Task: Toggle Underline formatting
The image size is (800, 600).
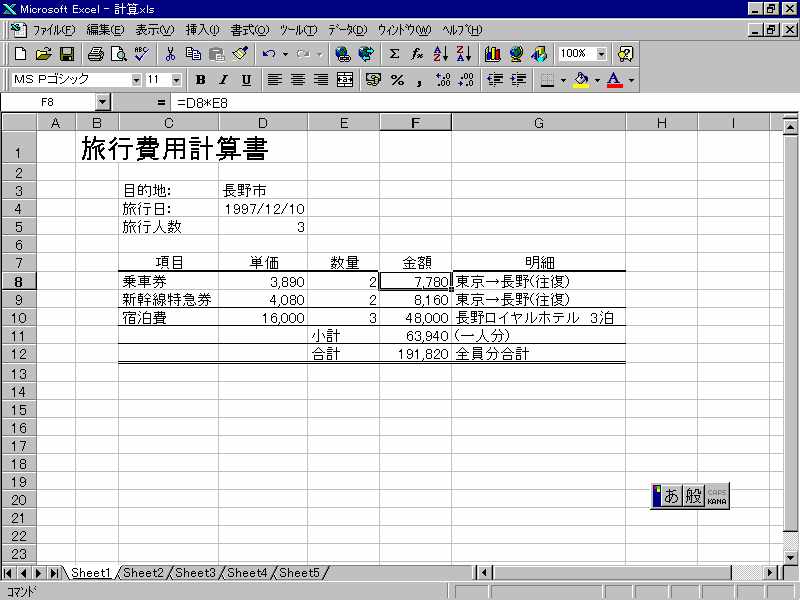Action: [246, 80]
